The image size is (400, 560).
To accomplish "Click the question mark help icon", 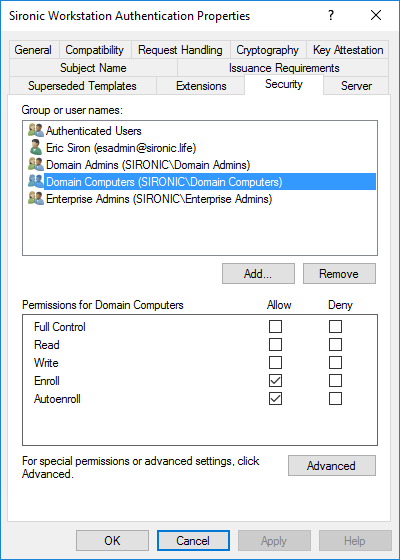I will coord(331,15).
